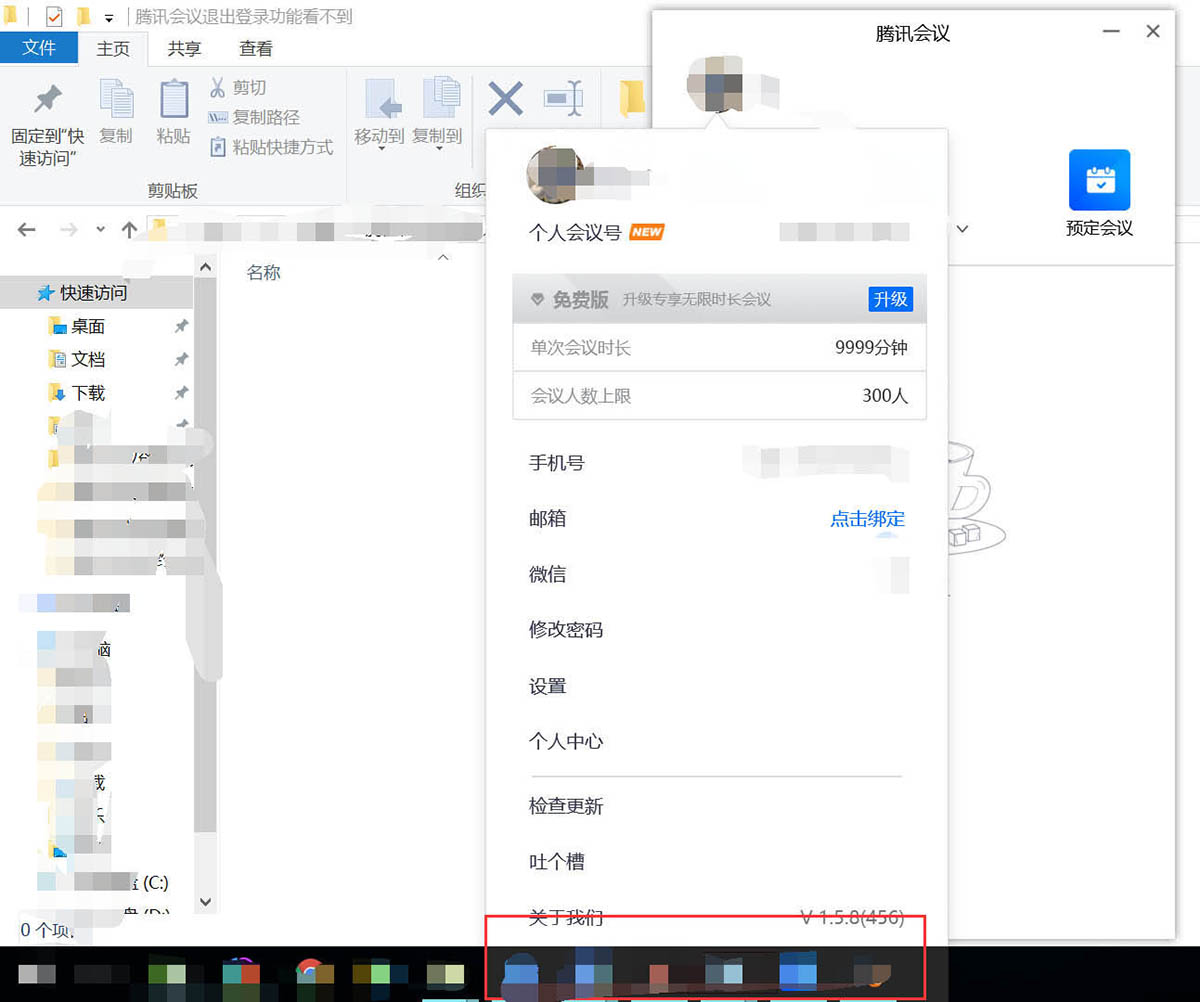Select 检查更新 in the profile menu
The width and height of the screenshot is (1200, 1002).
566,806
